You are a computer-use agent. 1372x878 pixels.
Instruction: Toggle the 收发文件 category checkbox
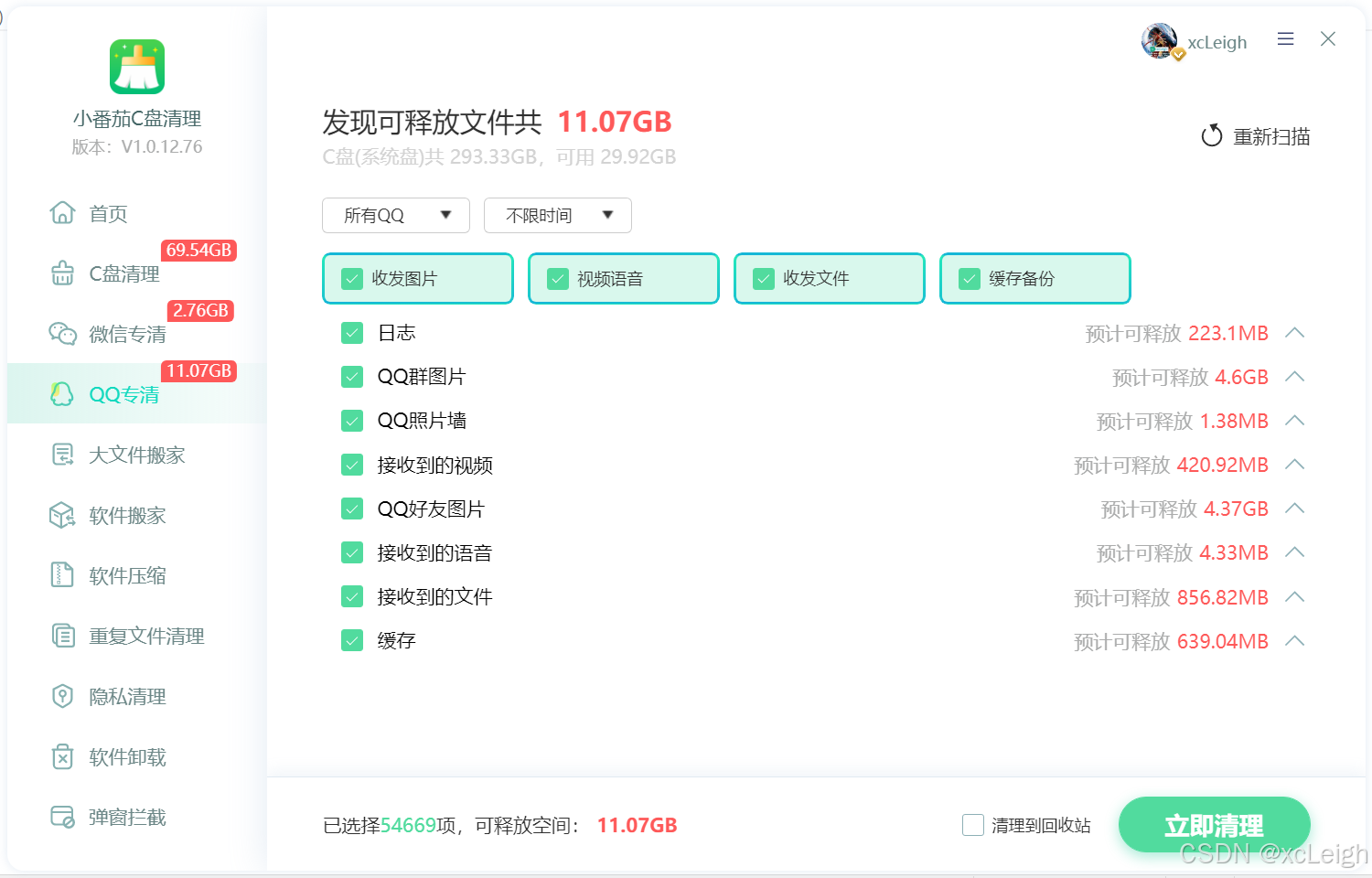tap(764, 279)
